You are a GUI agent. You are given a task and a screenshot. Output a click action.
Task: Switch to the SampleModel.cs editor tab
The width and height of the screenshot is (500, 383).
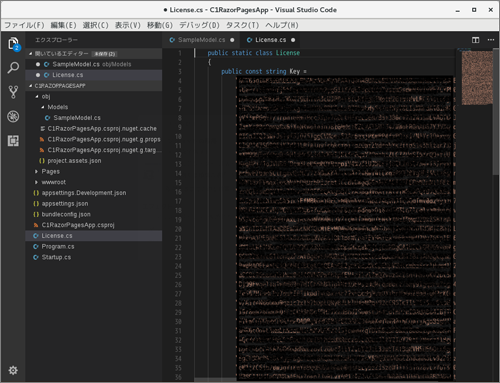(201, 40)
